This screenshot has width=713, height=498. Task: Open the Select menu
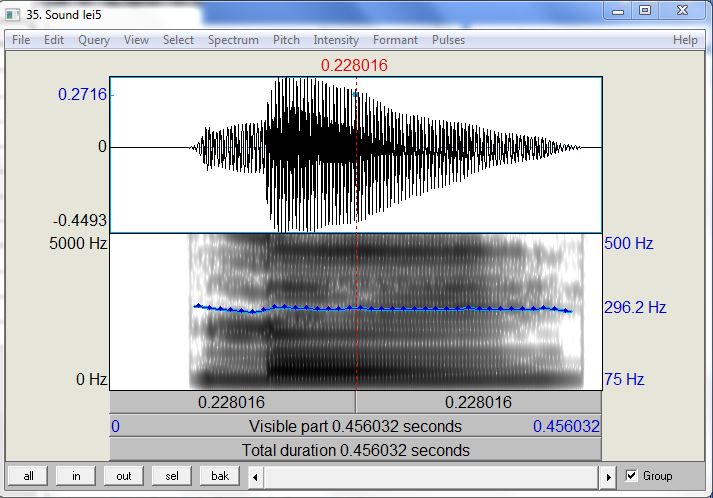[x=178, y=40]
